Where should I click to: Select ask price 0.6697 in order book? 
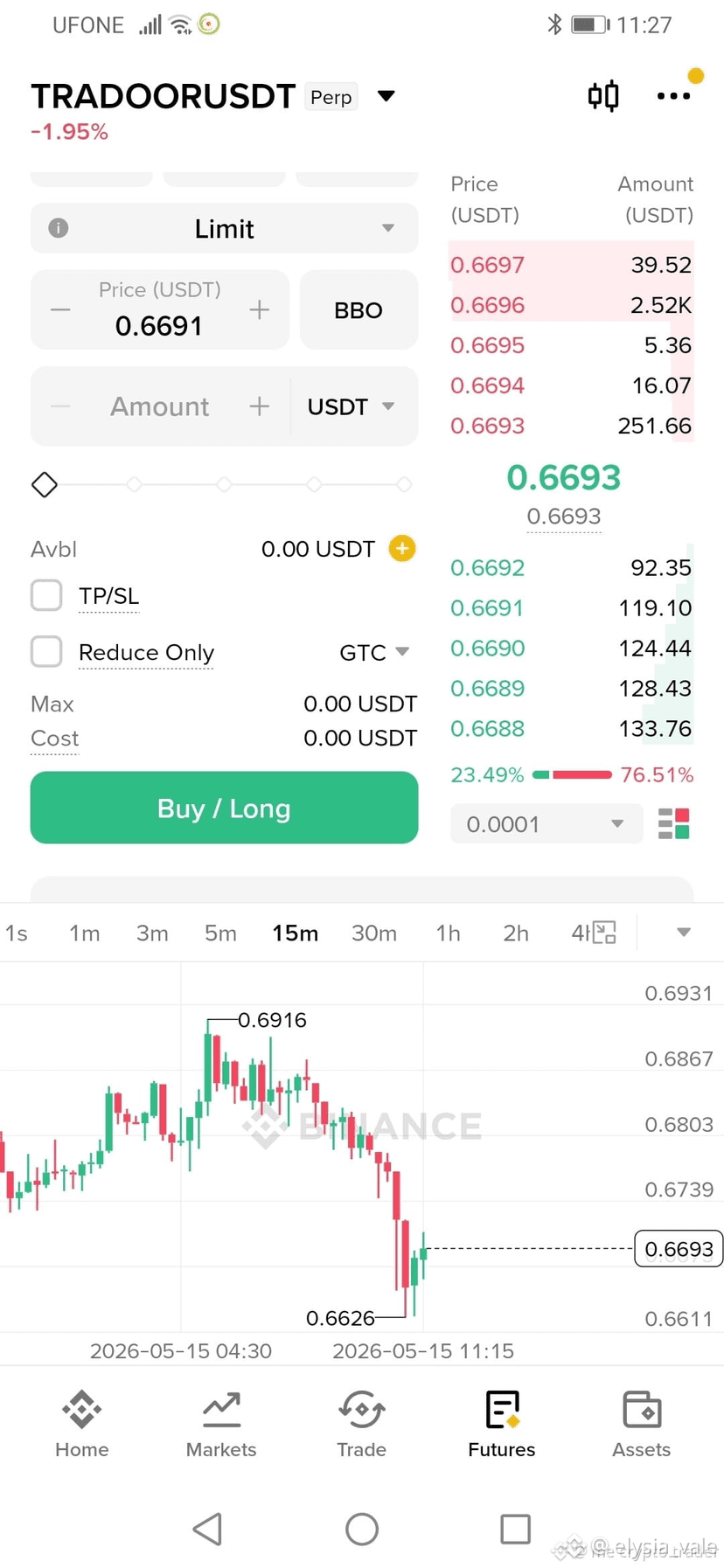coord(487,265)
